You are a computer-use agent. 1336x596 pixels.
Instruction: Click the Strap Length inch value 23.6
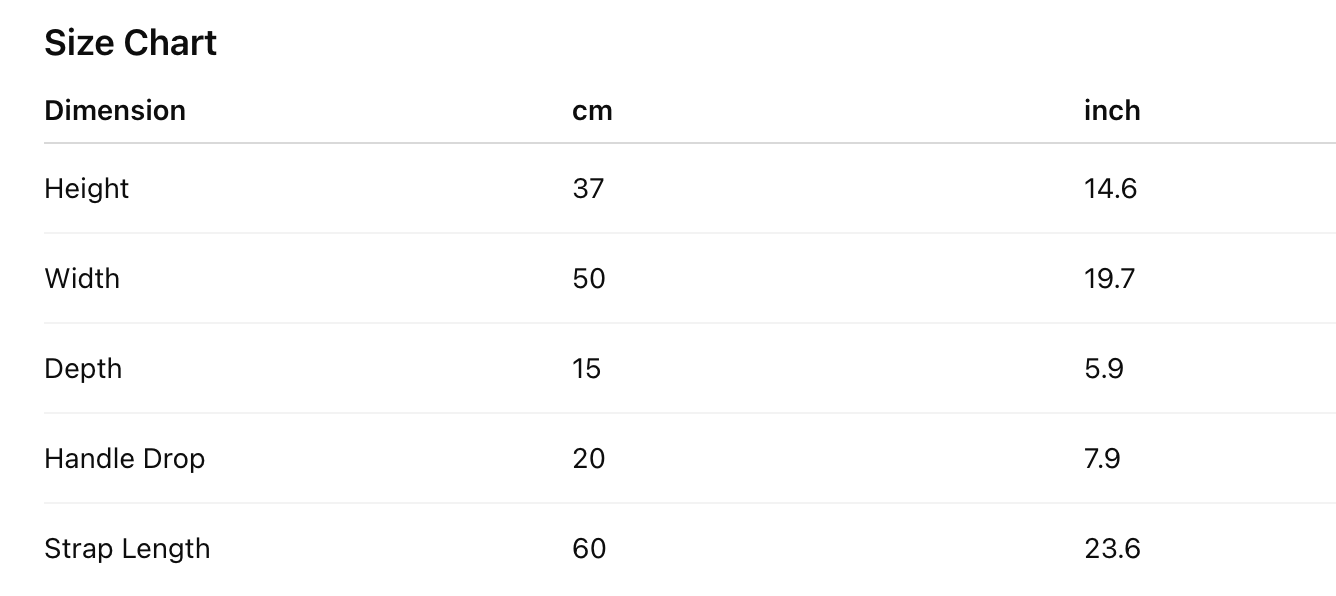(x=1112, y=548)
